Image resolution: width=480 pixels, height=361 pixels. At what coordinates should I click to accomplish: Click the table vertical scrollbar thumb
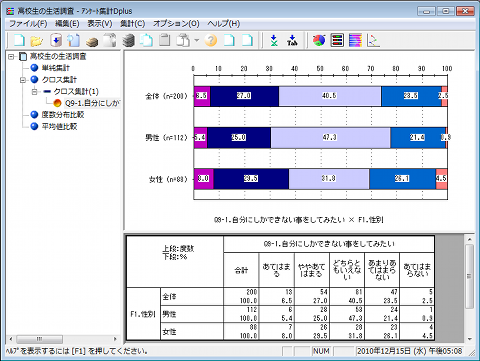tap(470, 276)
